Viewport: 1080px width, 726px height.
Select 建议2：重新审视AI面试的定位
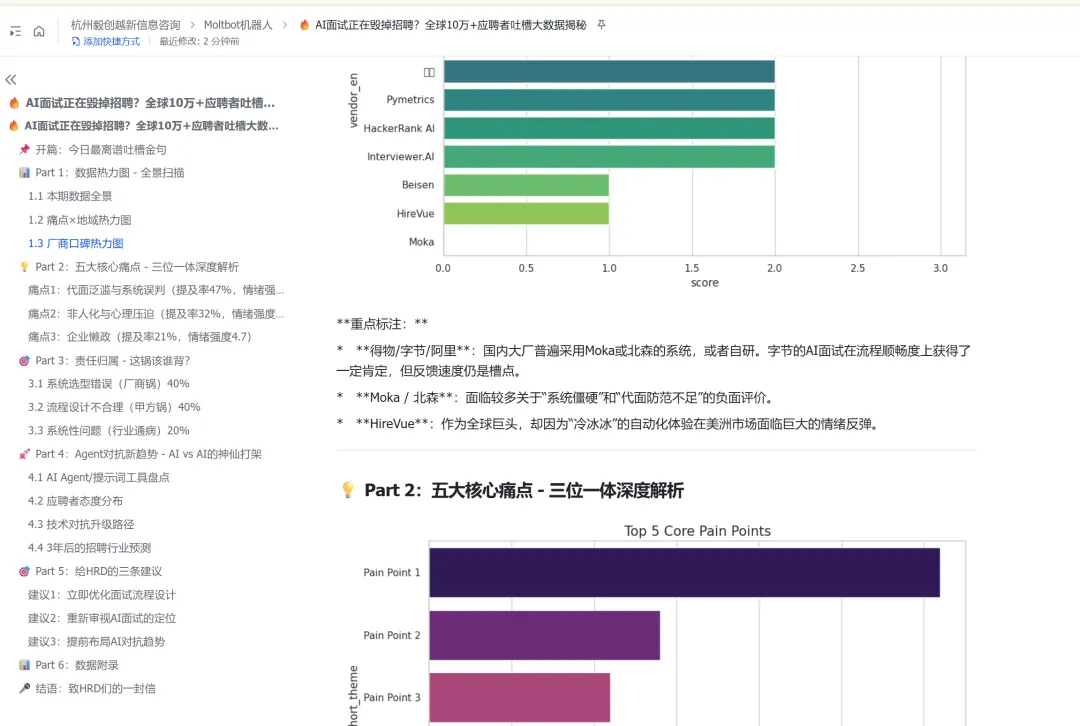coord(101,618)
